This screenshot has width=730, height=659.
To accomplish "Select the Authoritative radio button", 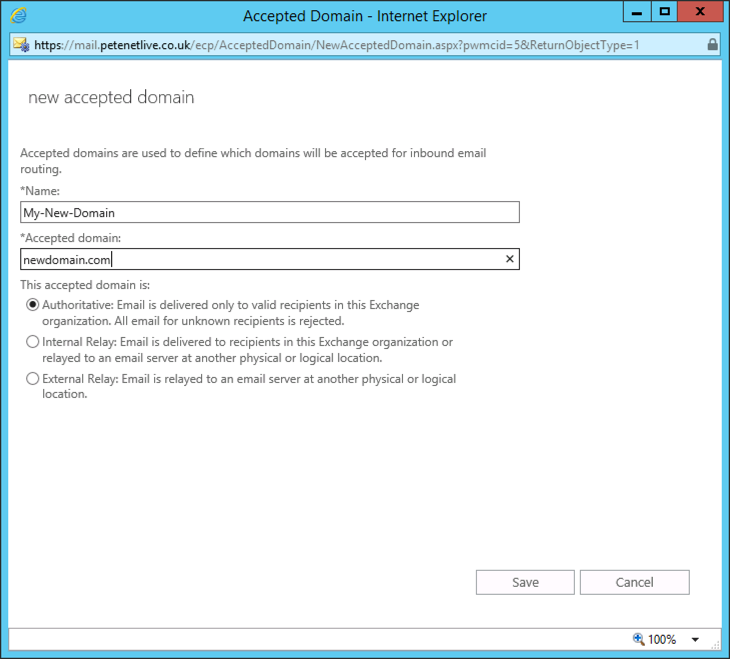I will pyautogui.click(x=32, y=305).
